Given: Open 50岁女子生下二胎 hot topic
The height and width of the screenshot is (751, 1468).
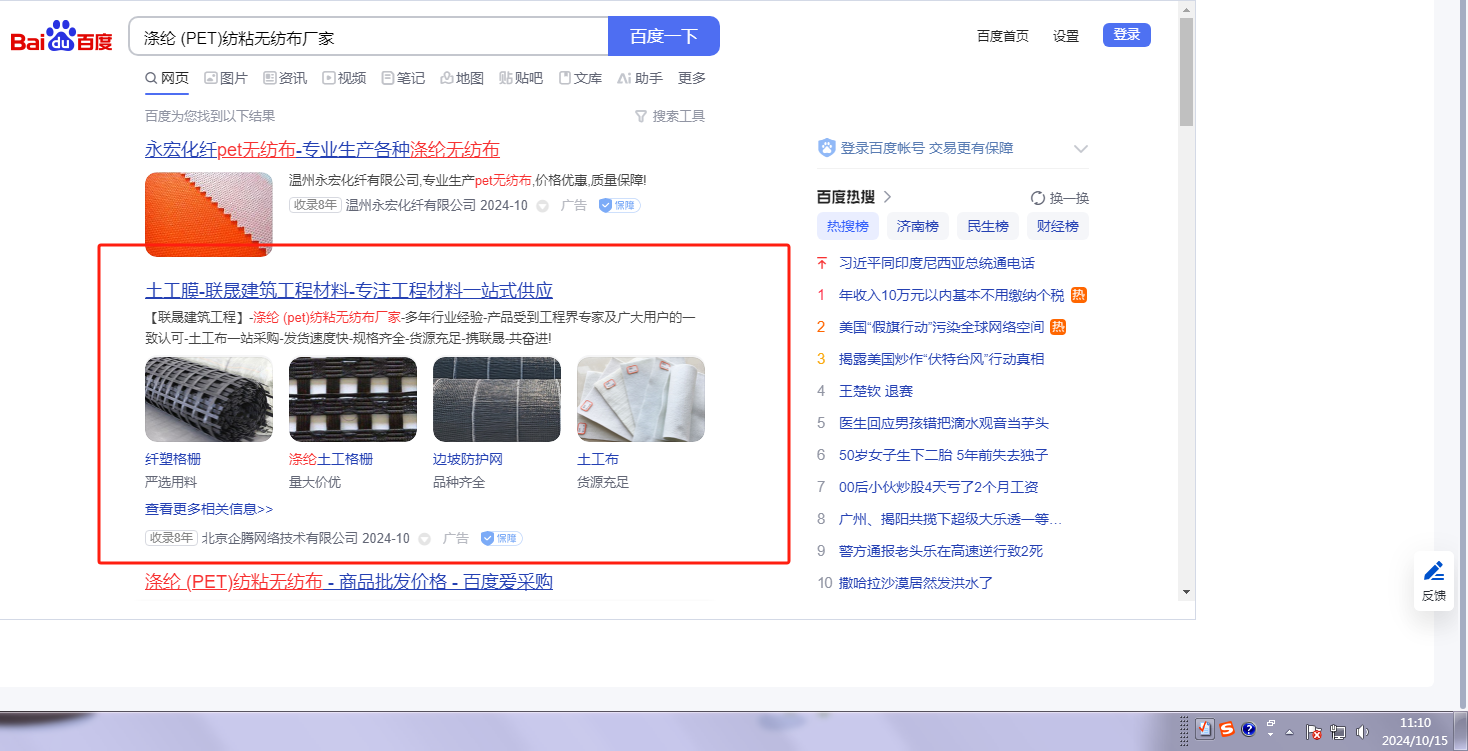Looking at the screenshot, I should point(944,455).
